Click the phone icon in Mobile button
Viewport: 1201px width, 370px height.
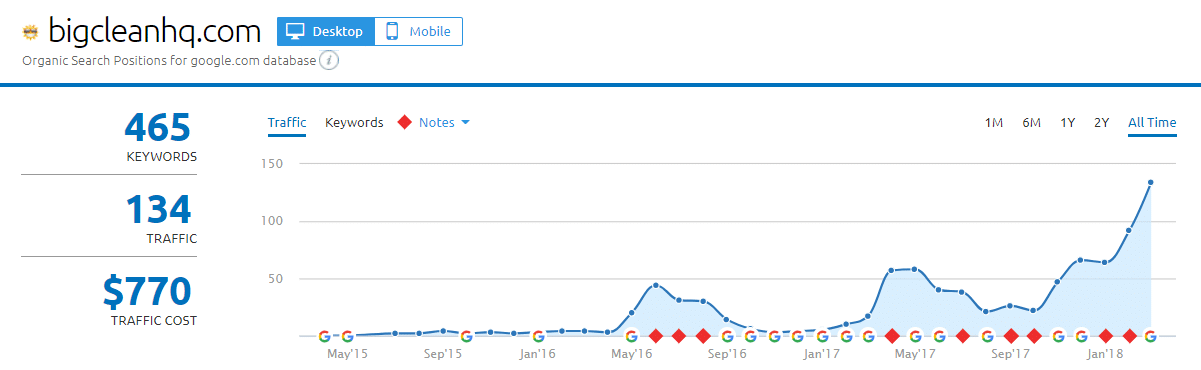[392, 31]
